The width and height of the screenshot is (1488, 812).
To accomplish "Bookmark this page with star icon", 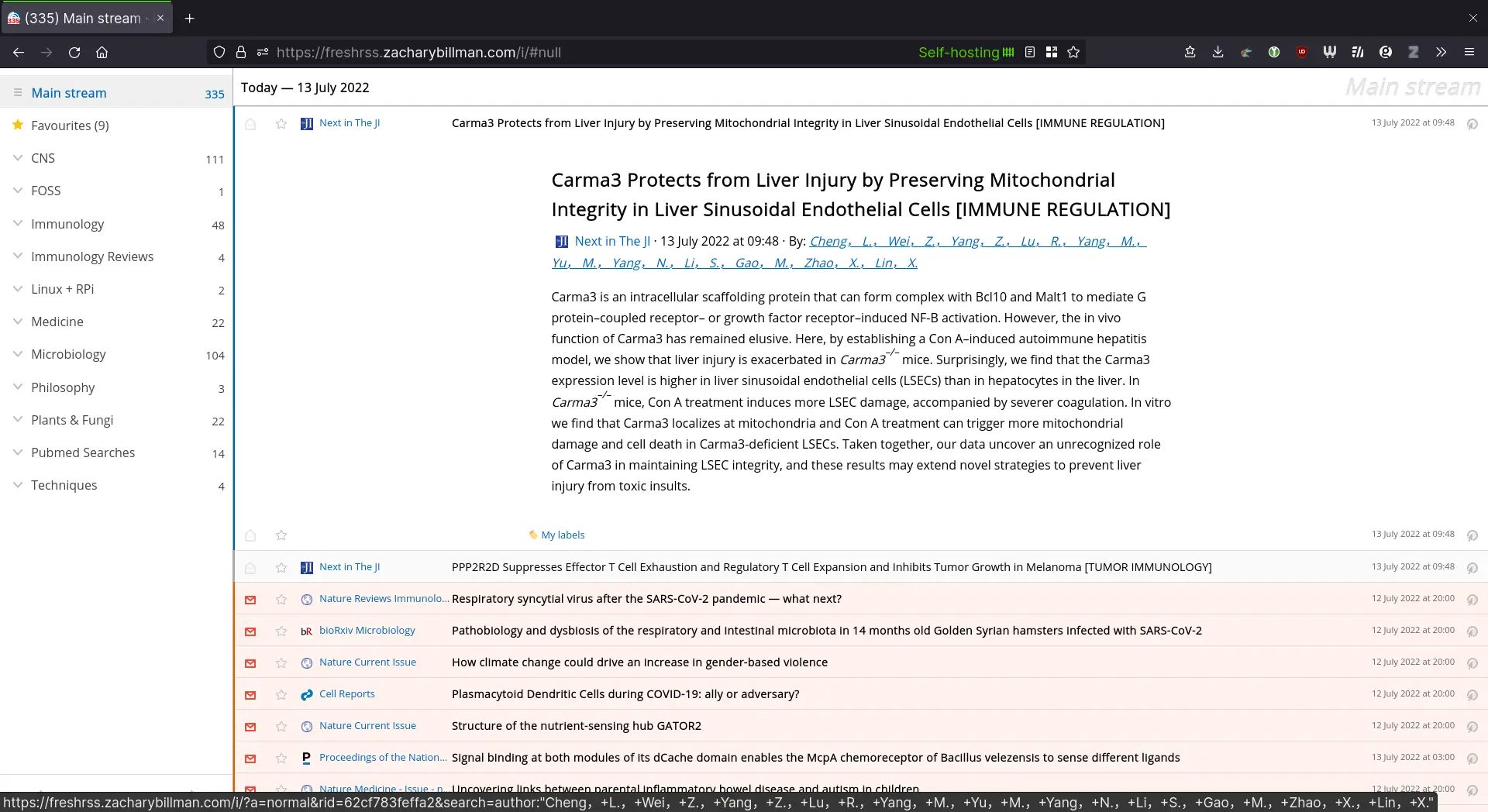I will (x=1073, y=53).
